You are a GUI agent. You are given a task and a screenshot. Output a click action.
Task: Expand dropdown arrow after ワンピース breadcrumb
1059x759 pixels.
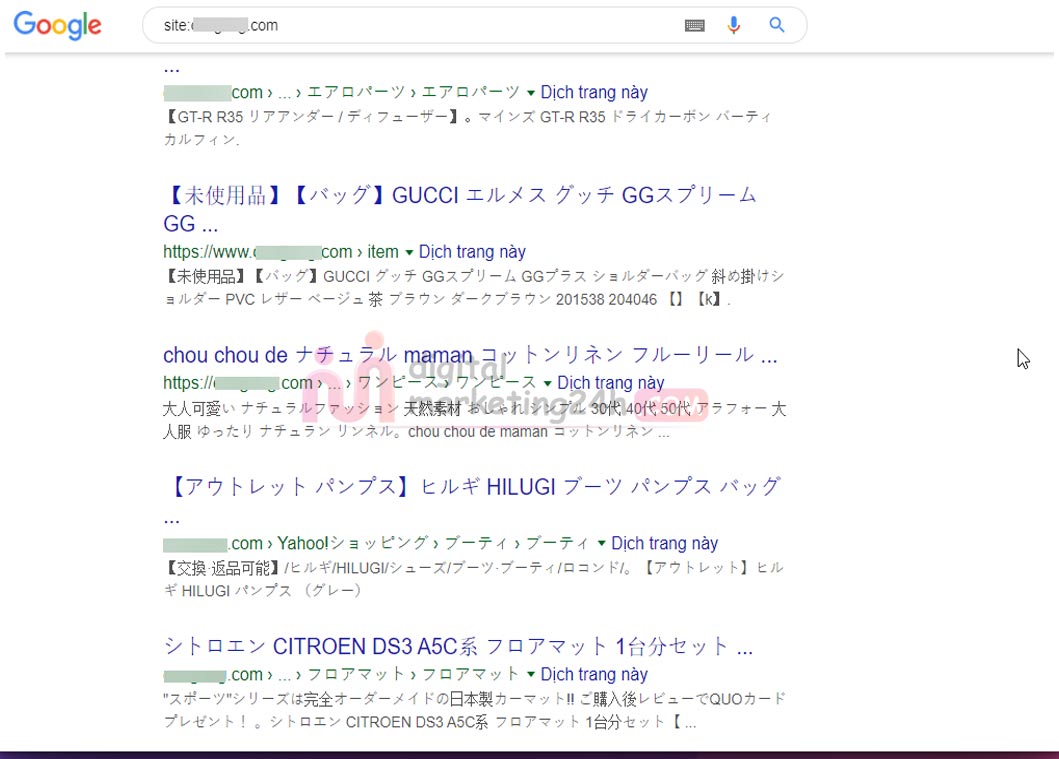point(547,384)
